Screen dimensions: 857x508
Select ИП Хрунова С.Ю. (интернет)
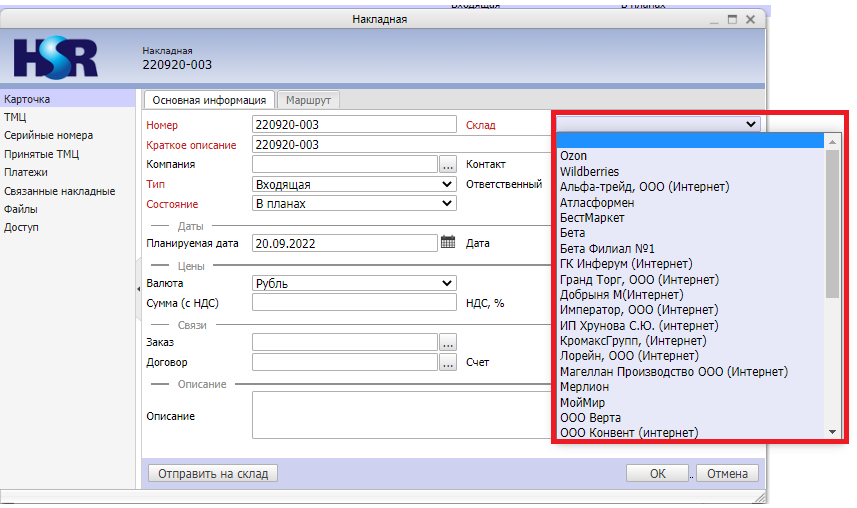[x=690, y=325]
